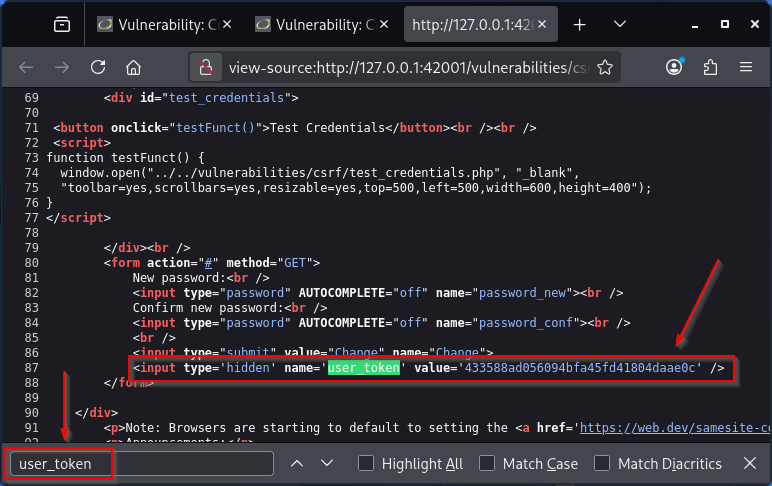Open the web.dev samesite link

676,427
